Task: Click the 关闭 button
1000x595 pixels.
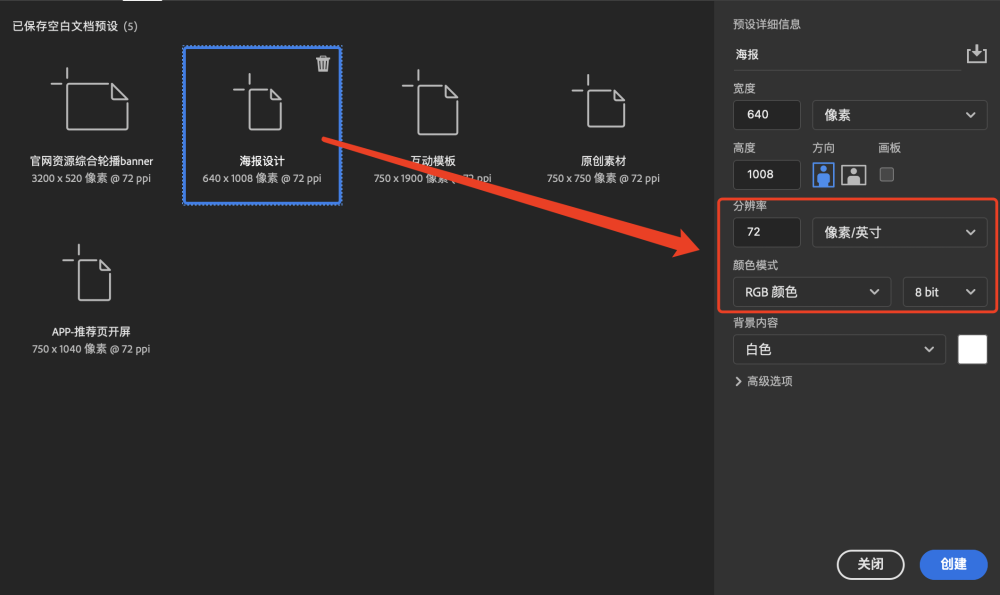Action: pyautogui.click(x=870, y=564)
